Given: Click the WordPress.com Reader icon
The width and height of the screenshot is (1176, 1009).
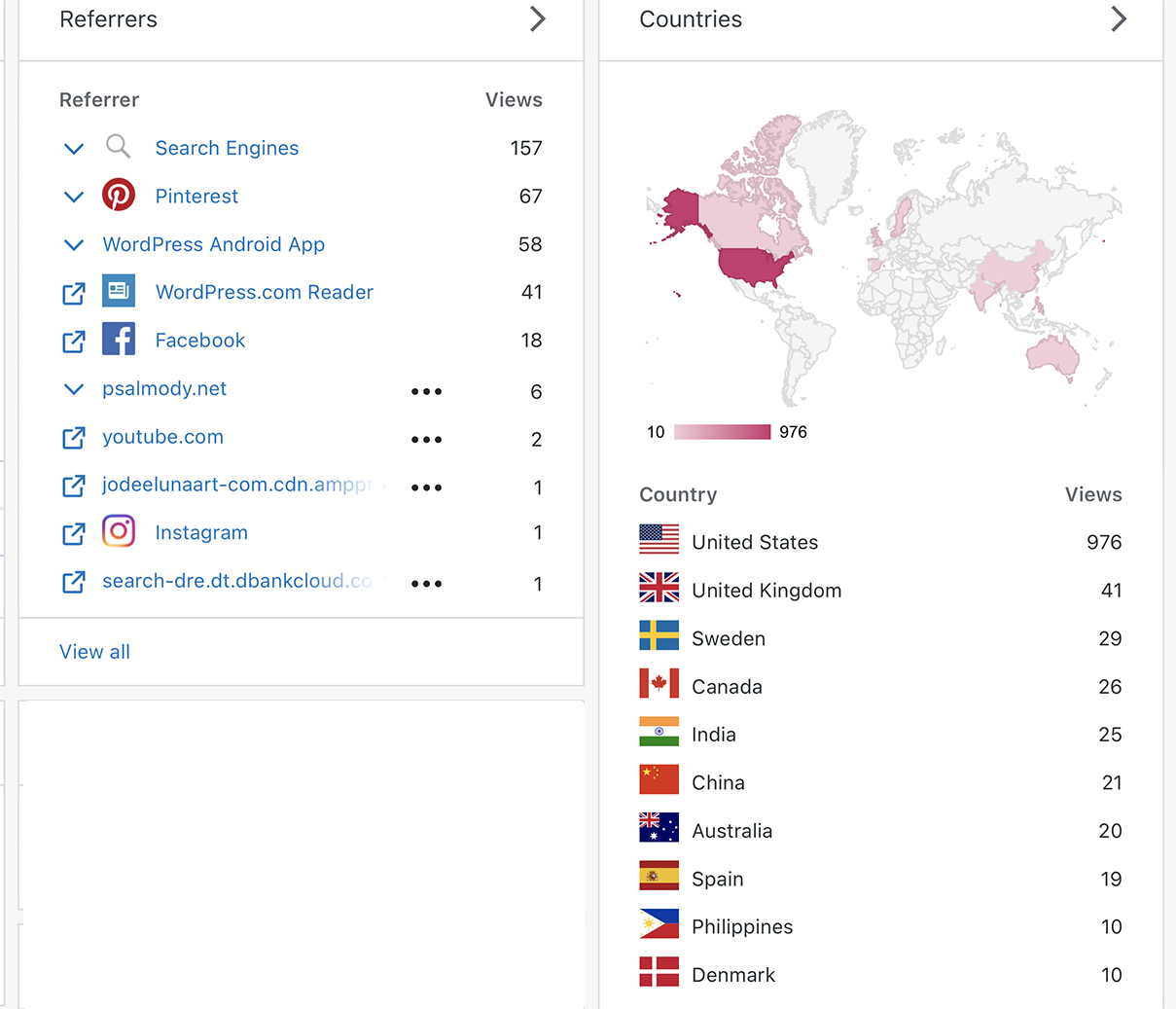Looking at the screenshot, I should (119, 291).
